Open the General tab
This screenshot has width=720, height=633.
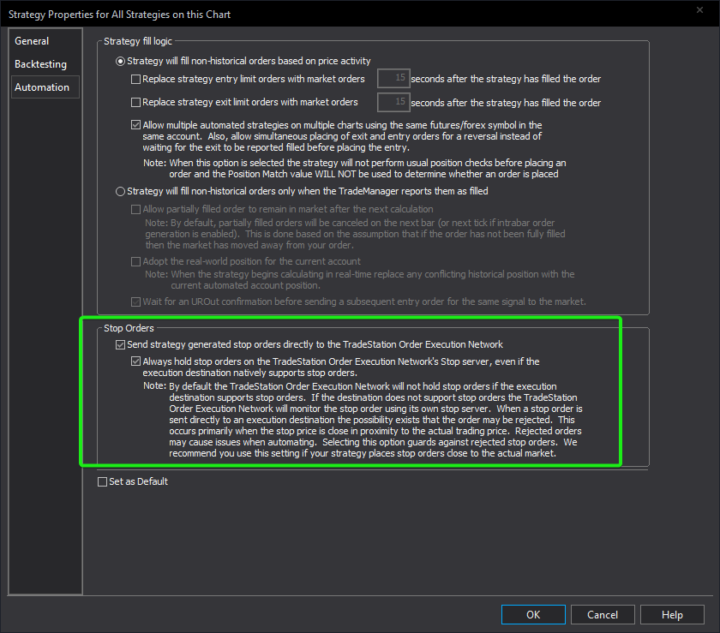(x=31, y=41)
